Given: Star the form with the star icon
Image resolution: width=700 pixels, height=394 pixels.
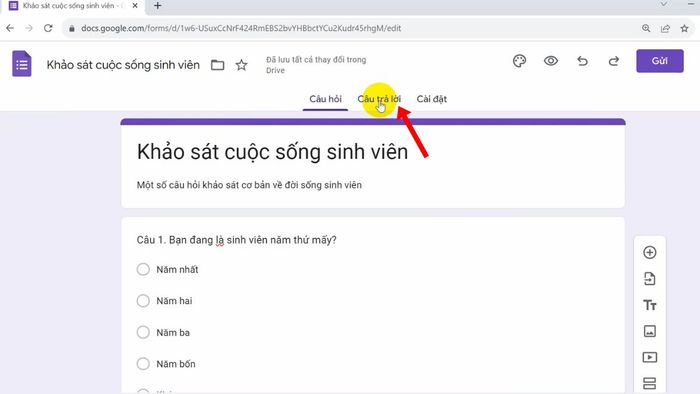Looking at the screenshot, I should click(x=242, y=65).
